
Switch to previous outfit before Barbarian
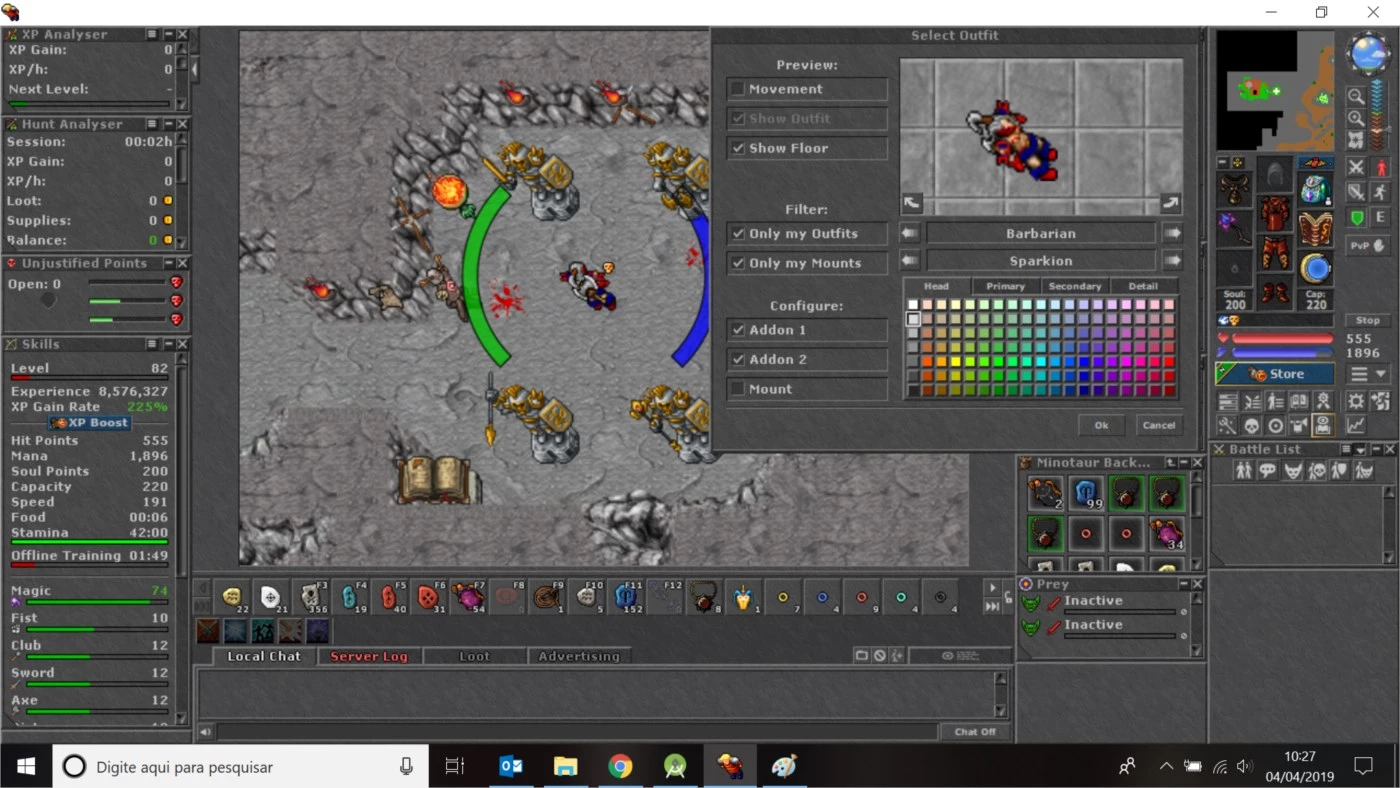[909, 233]
